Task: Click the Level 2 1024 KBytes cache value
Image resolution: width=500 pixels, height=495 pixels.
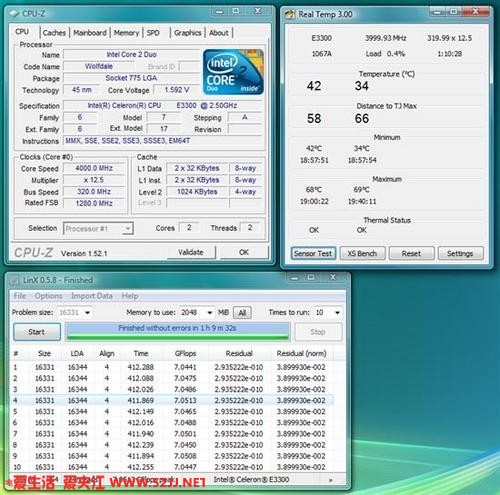Action: tap(197, 192)
